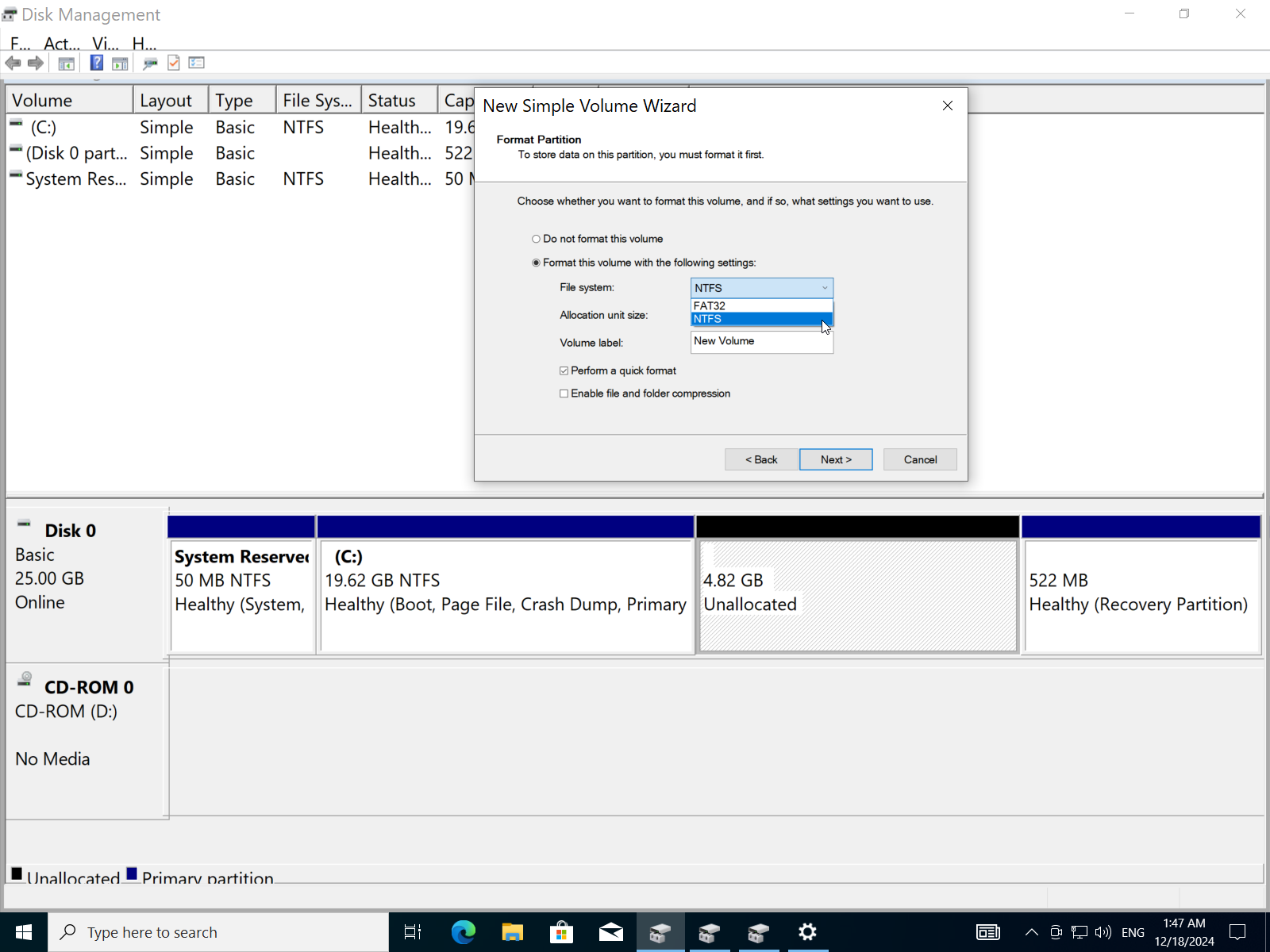This screenshot has height=952, width=1270.
Task: Open the View menu
Action: (105, 44)
